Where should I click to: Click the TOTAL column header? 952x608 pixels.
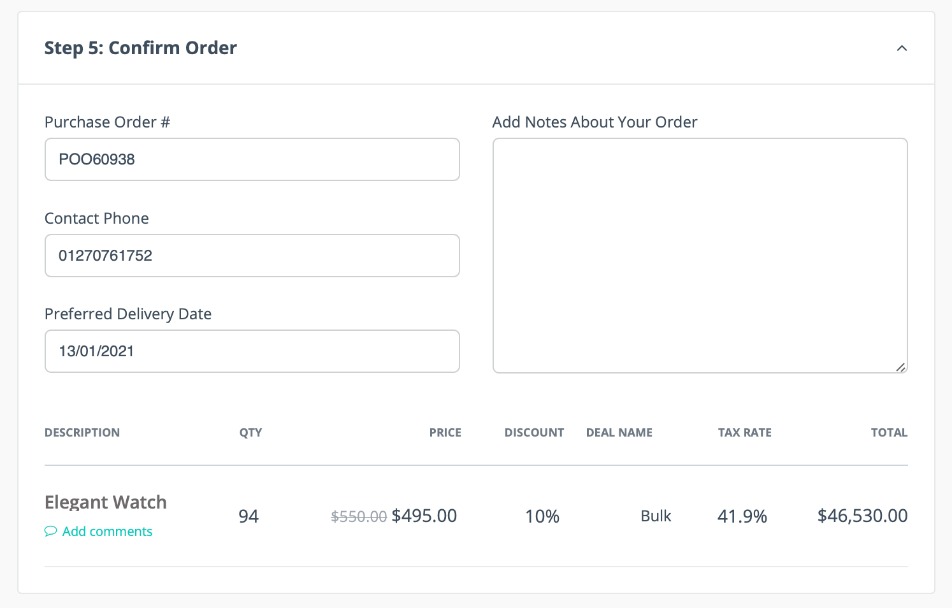(x=889, y=433)
